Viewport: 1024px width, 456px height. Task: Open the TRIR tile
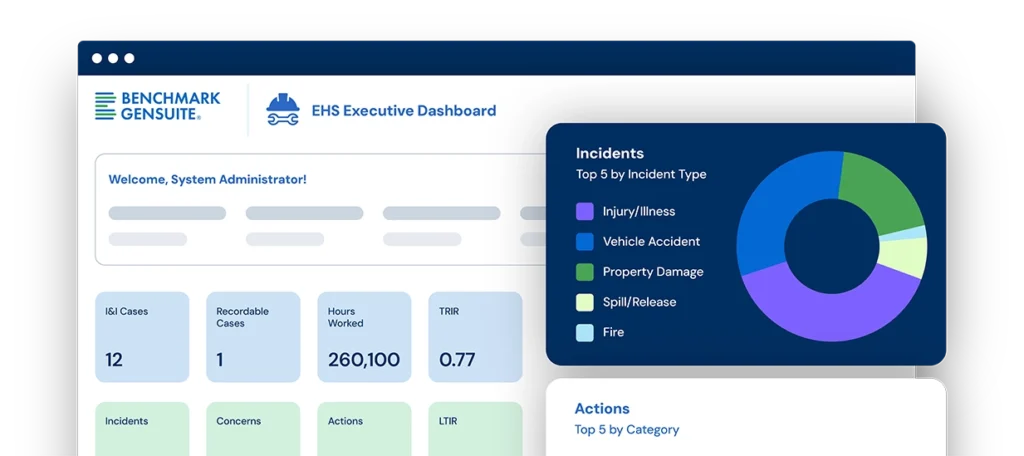click(x=475, y=337)
